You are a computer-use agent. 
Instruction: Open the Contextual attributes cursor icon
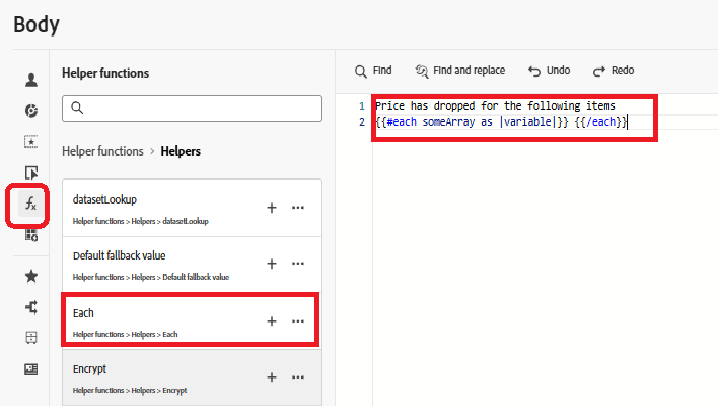coord(31,173)
